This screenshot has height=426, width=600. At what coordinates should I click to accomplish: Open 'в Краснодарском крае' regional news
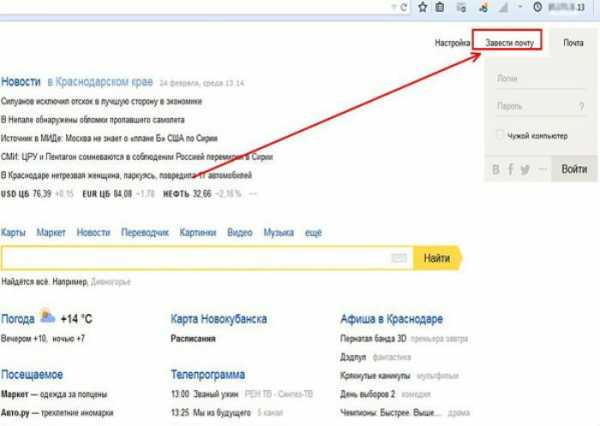click(100, 82)
